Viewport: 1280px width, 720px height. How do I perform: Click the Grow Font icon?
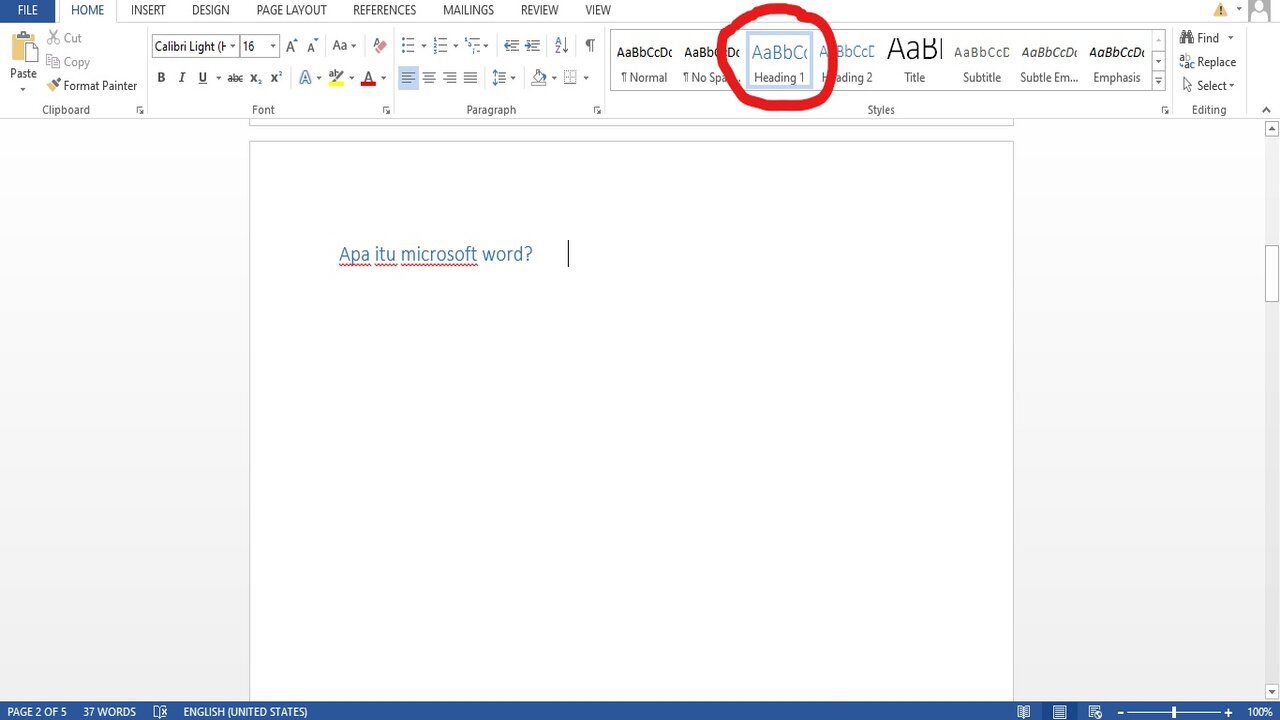tap(292, 46)
